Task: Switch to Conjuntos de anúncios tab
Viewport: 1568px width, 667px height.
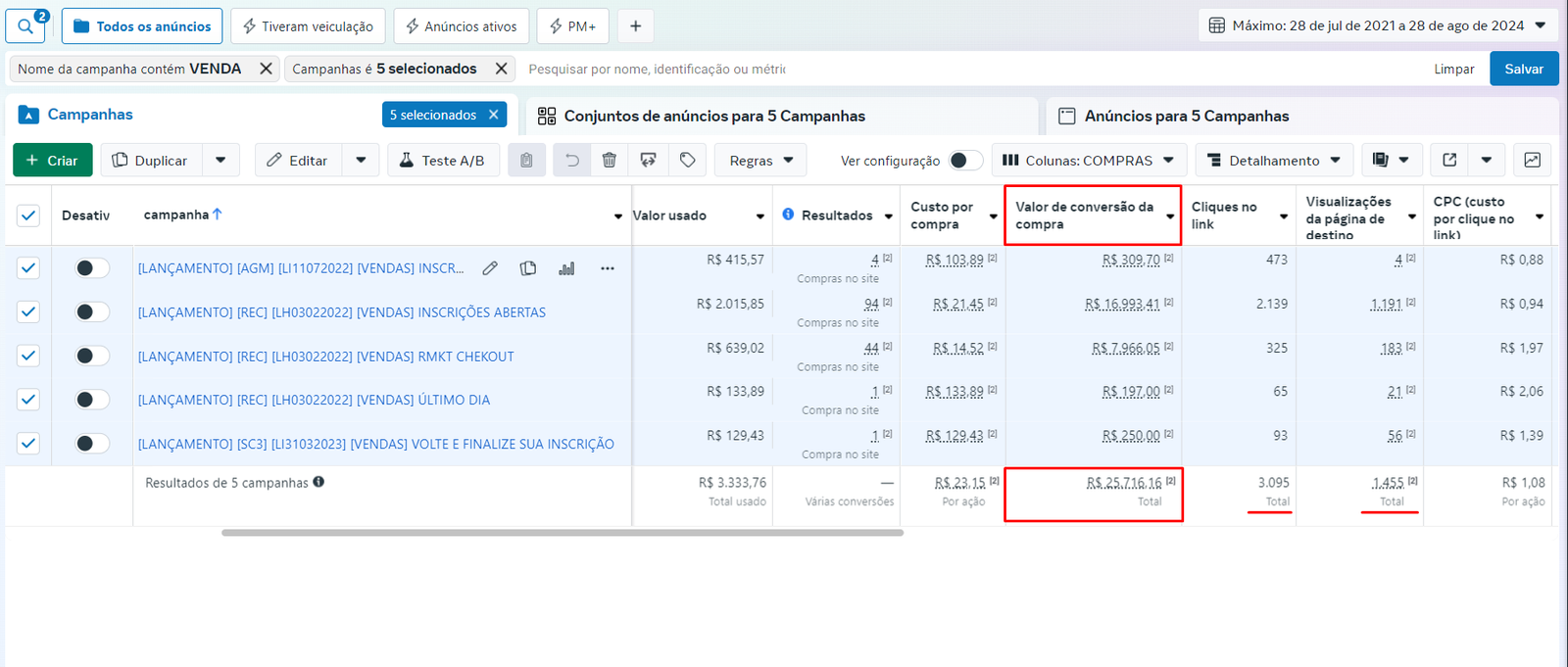Action: [x=714, y=116]
